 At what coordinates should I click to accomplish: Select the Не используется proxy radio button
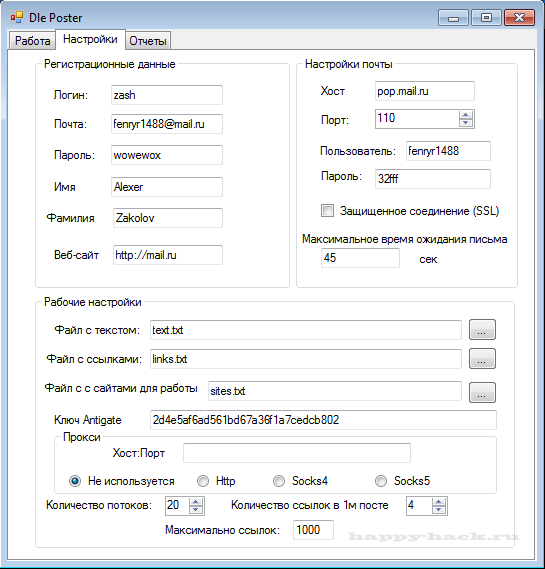[x=75, y=481]
